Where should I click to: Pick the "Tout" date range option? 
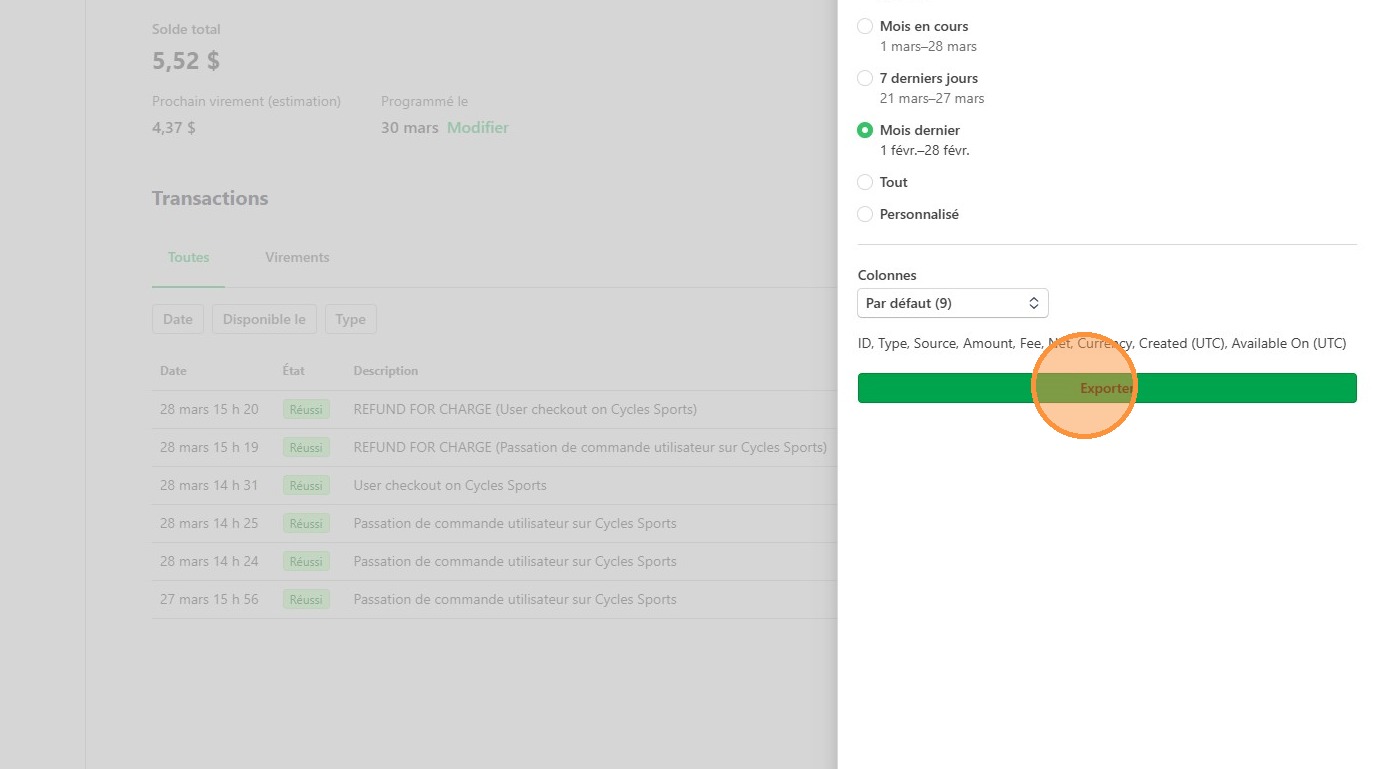coord(865,182)
